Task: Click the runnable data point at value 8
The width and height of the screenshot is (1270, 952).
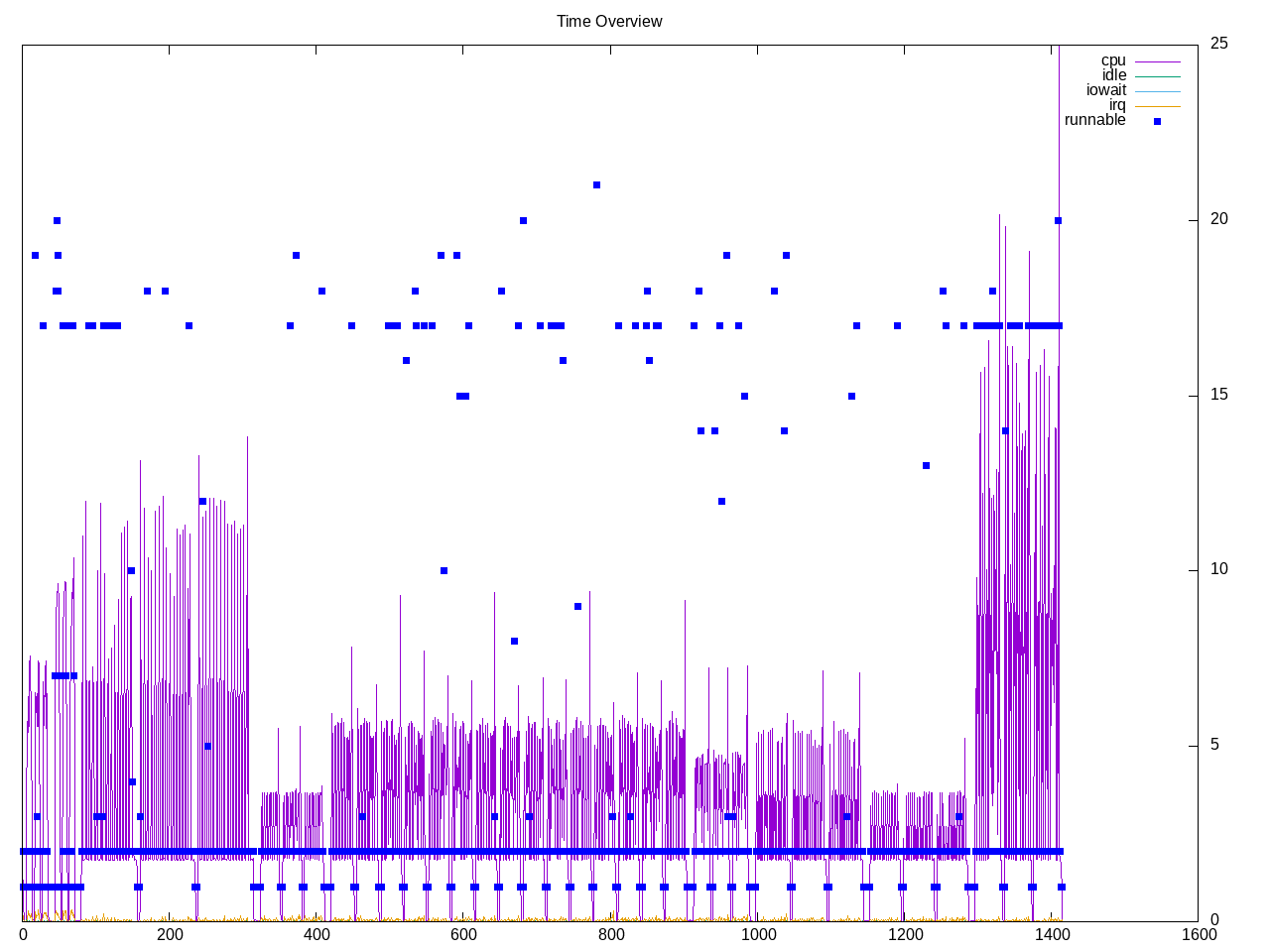Action: (514, 642)
